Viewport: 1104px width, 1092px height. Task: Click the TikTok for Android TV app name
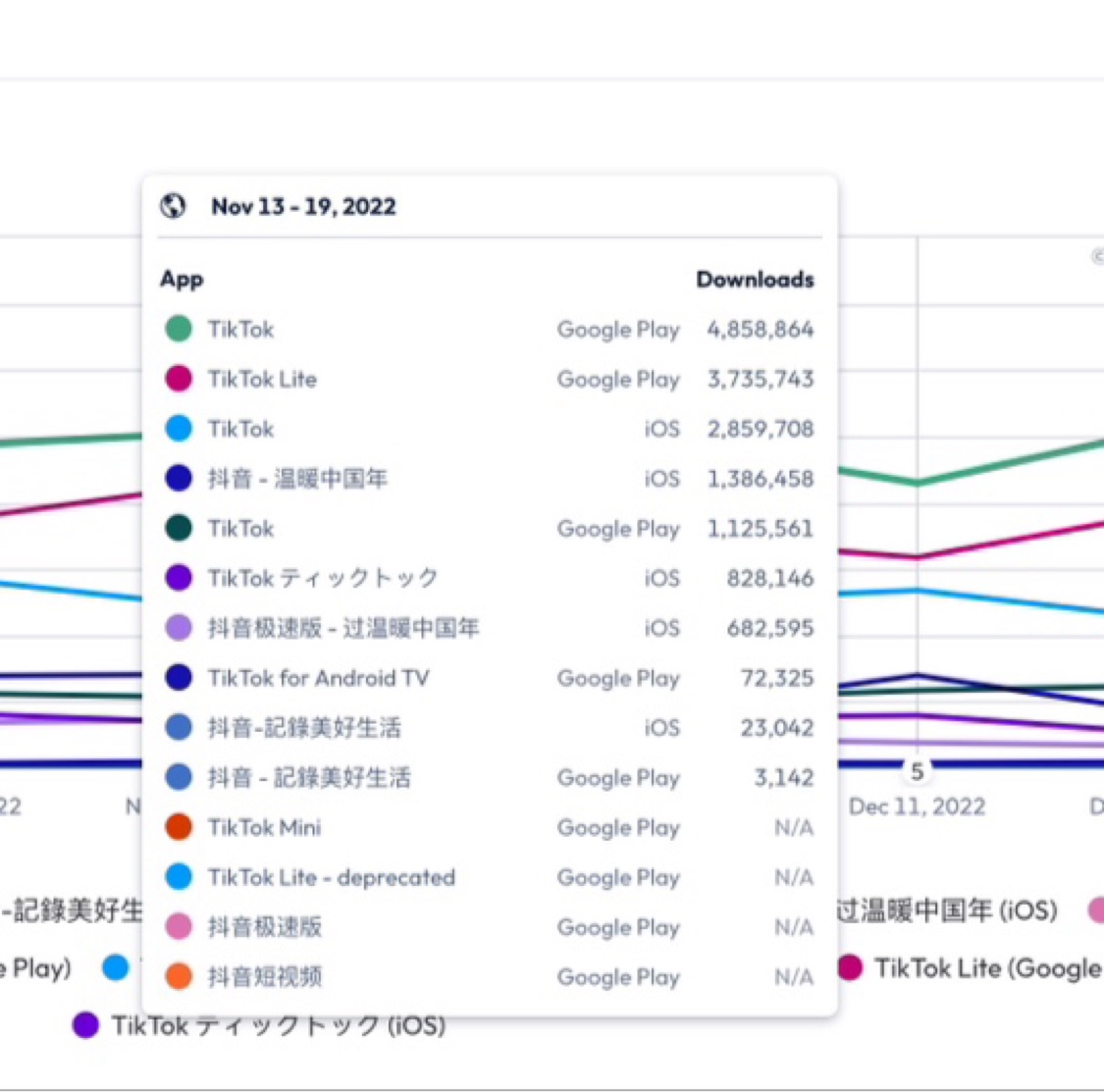coord(318,678)
